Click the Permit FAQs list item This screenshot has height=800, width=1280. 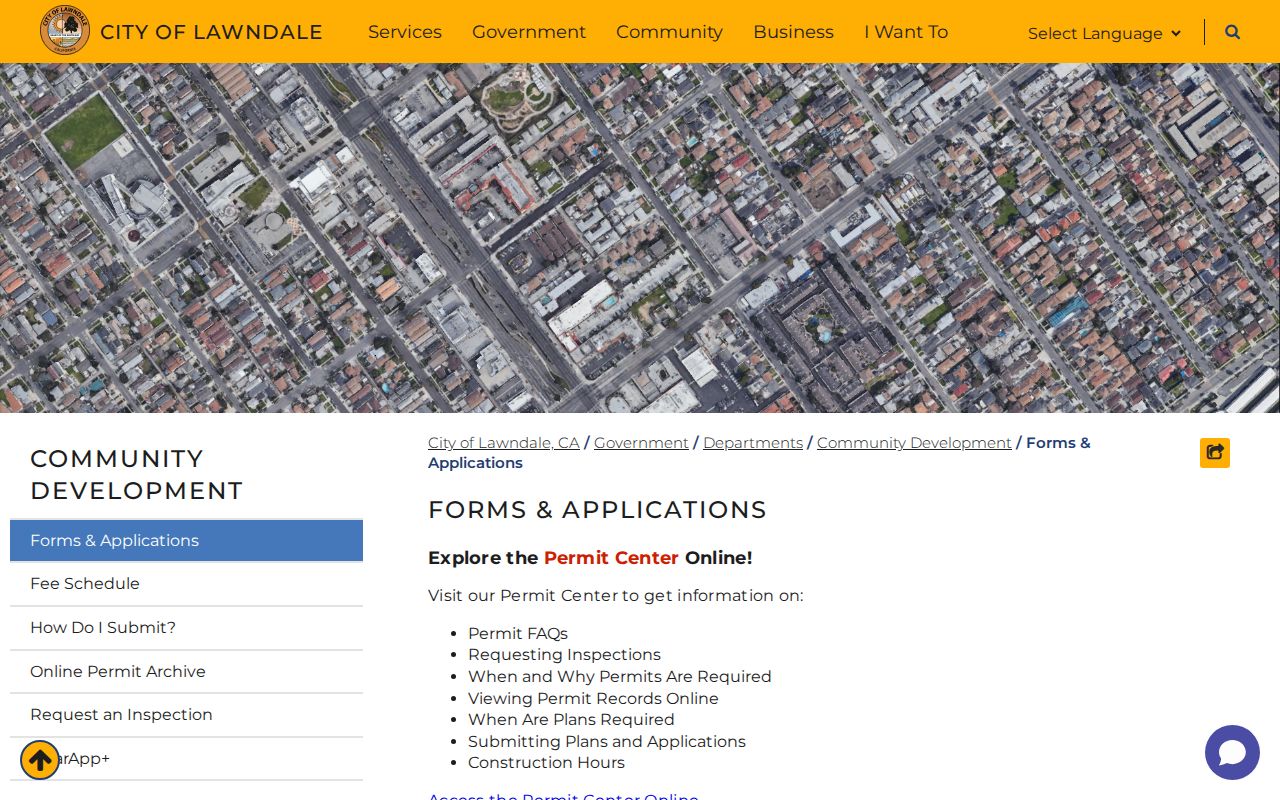(x=518, y=634)
